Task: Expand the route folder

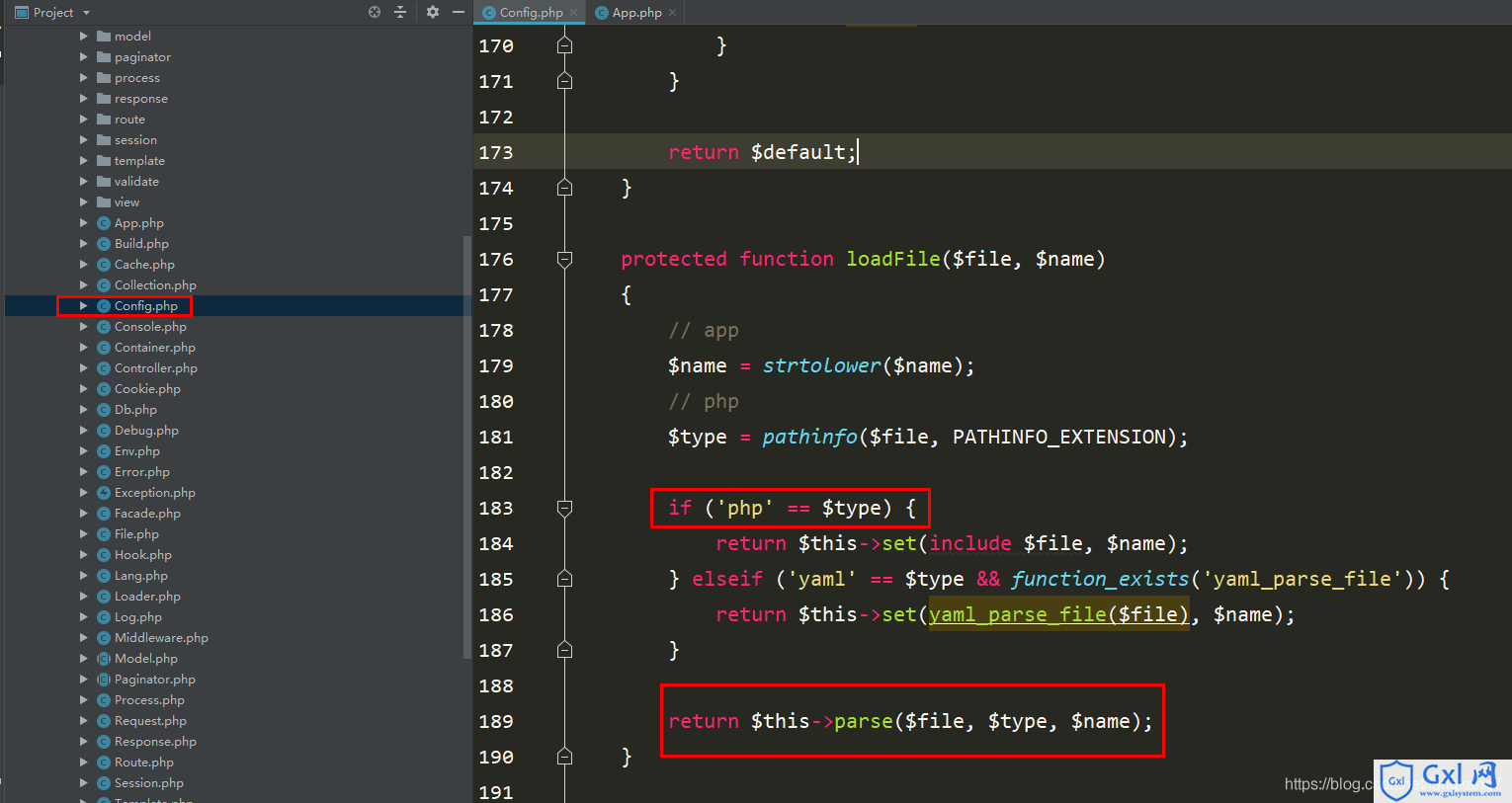Action: tap(84, 120)
